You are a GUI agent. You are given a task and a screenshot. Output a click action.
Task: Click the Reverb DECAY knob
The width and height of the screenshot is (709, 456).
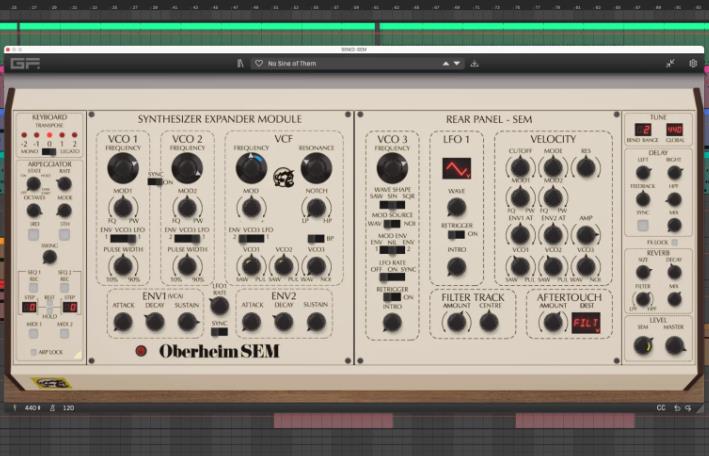[674, 272]
